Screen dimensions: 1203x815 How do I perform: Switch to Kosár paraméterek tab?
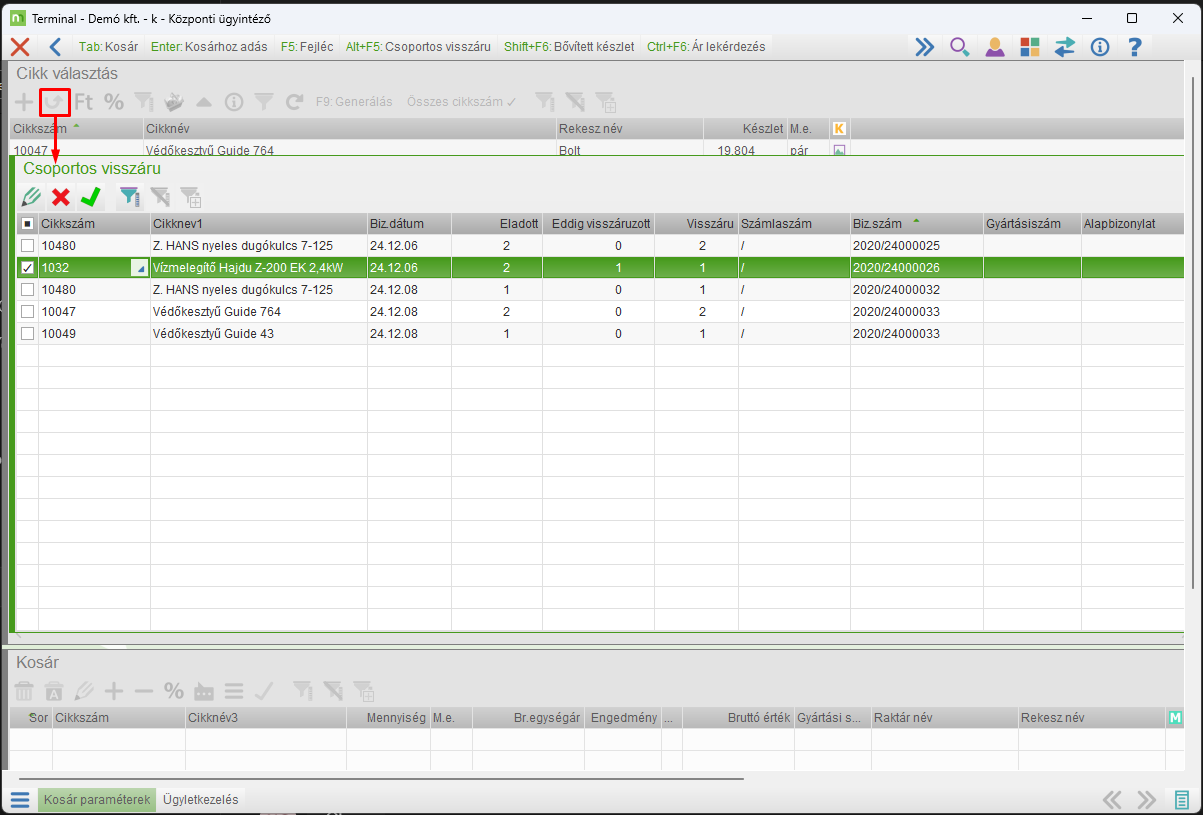point(97,799)
